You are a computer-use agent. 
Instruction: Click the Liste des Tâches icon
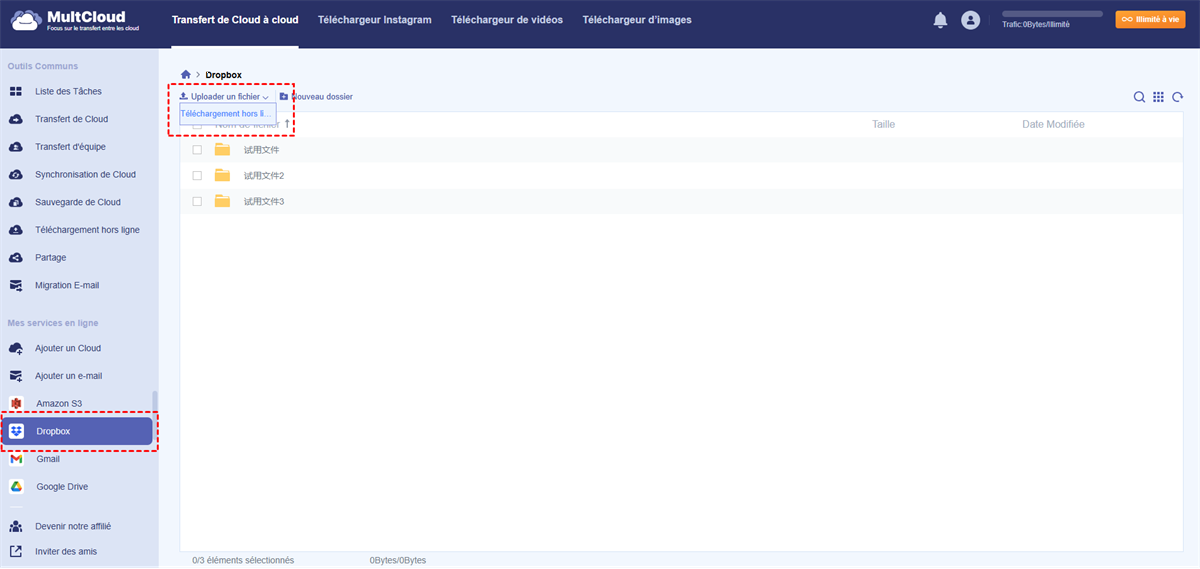tap(16, 92)
